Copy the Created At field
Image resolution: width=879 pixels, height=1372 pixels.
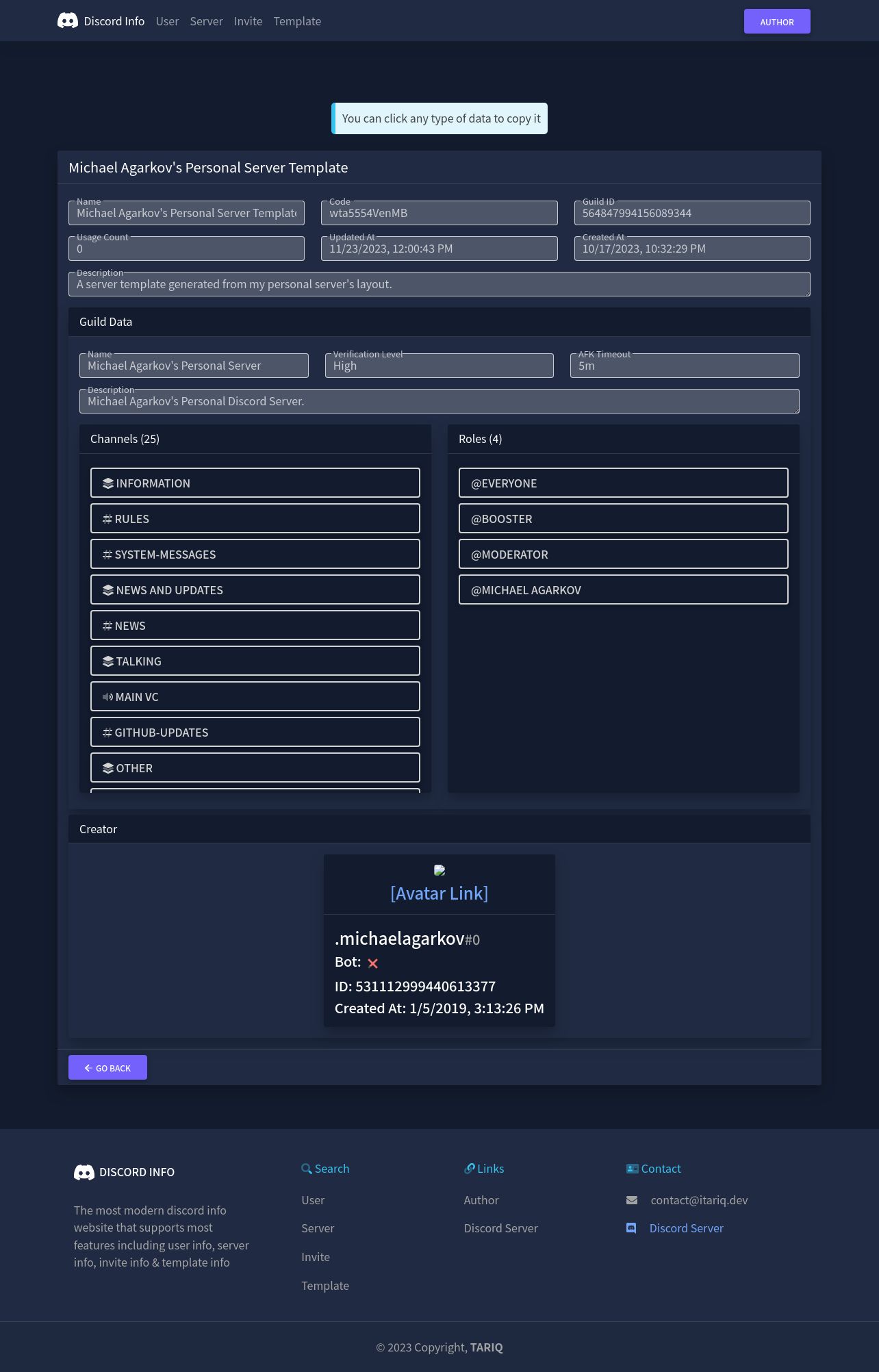pos(692,249)
